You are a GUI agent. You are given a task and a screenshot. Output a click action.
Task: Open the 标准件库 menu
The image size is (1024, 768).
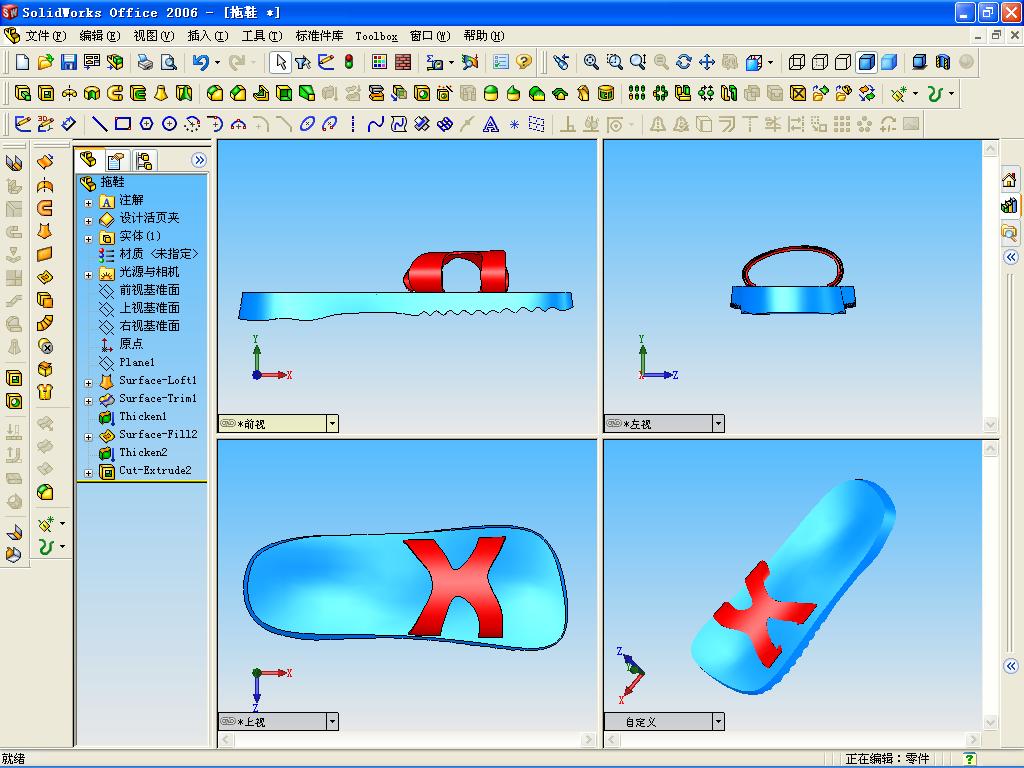(319, 36)
